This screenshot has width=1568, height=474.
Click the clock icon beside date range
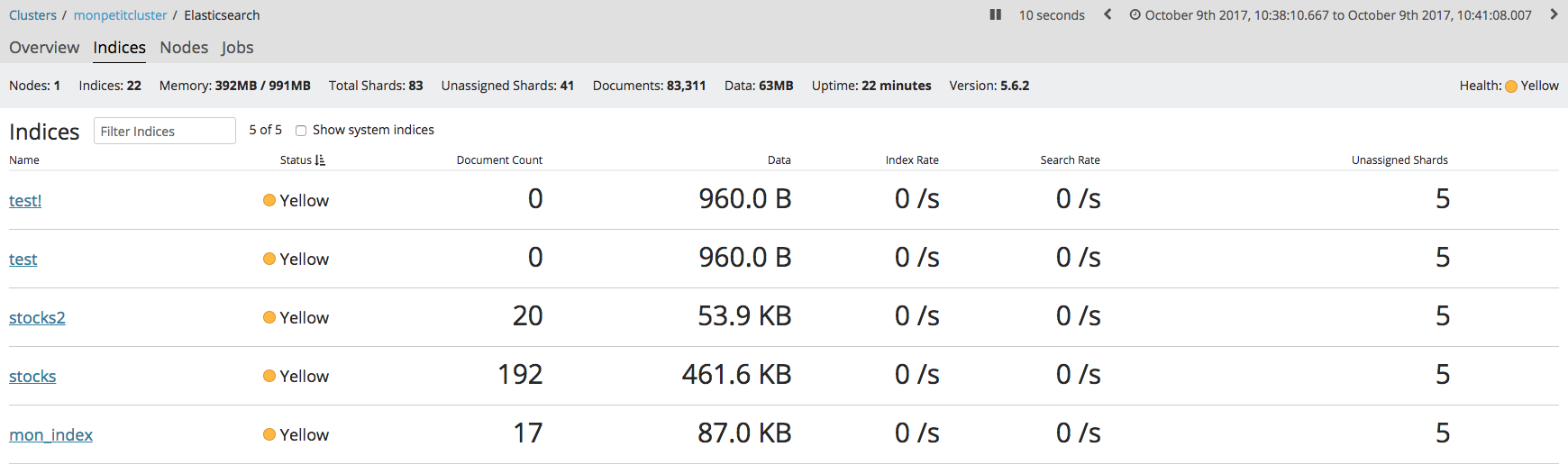[1135, 14]
